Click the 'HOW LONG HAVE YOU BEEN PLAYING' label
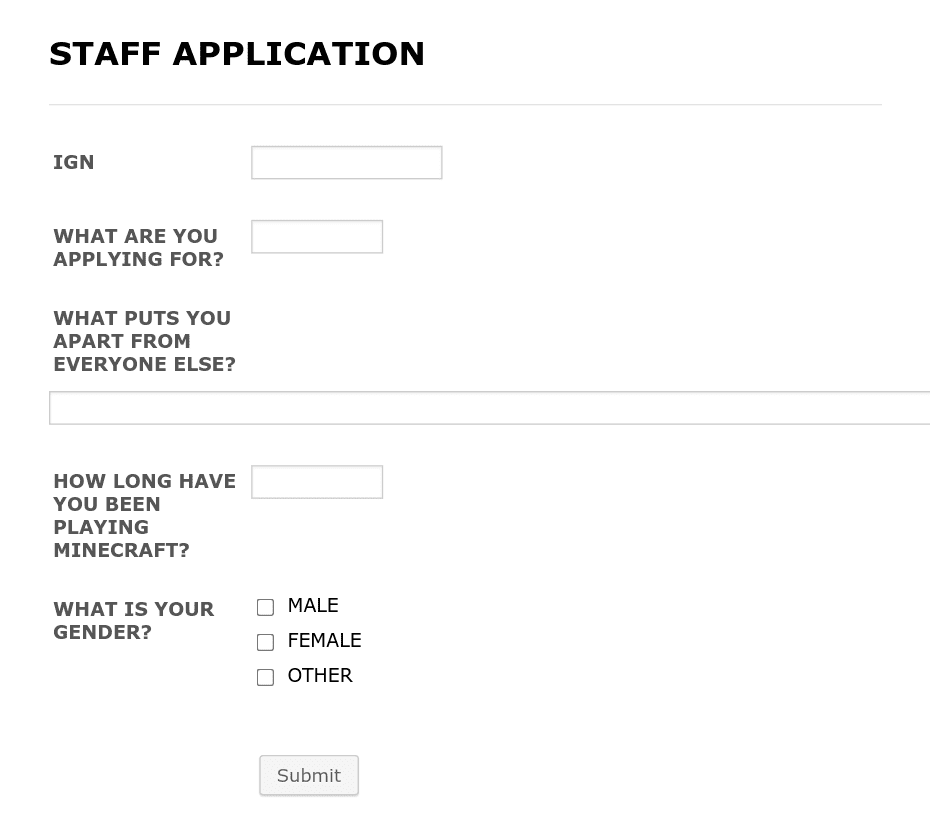 tap(145, 515)
